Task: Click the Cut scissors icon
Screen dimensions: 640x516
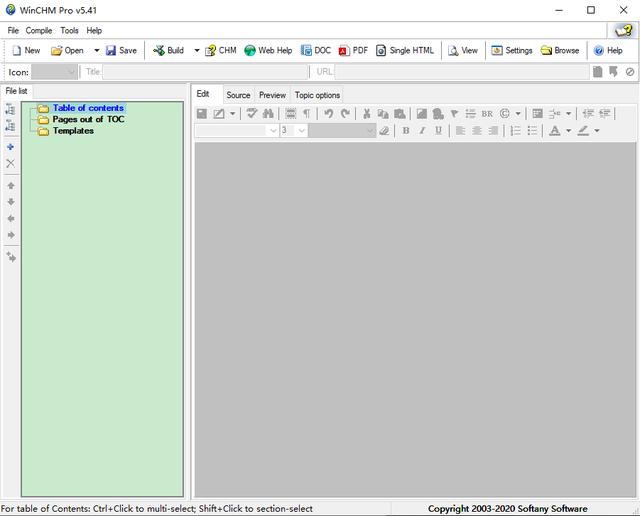Action: pos(367,113)
